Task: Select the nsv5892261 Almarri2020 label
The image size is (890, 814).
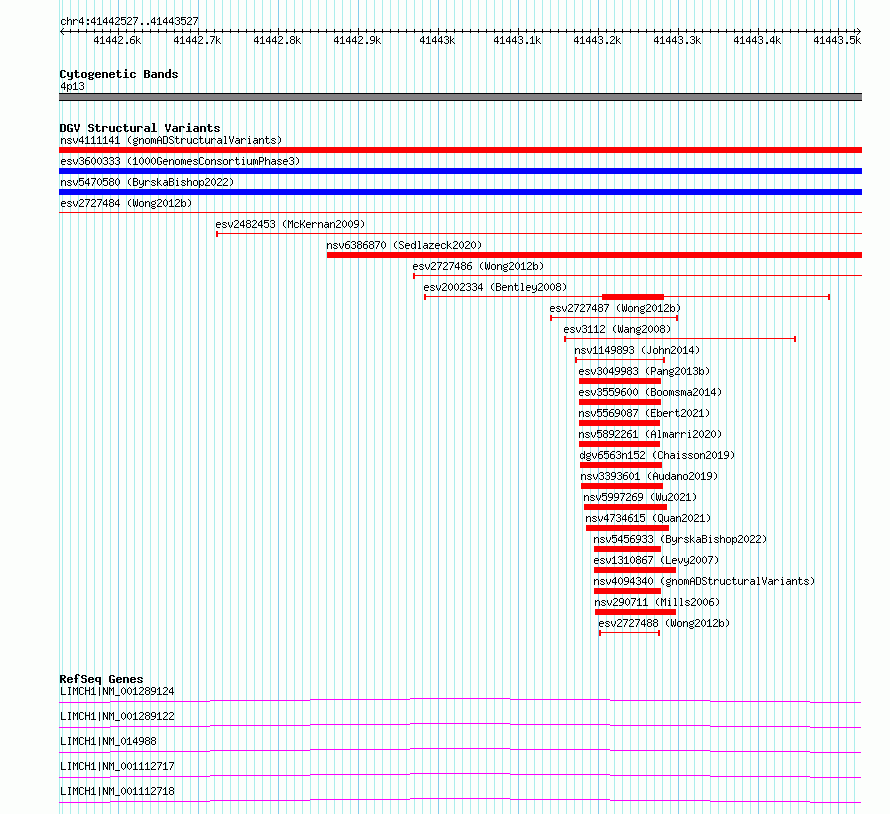Action: coord(650,434)
